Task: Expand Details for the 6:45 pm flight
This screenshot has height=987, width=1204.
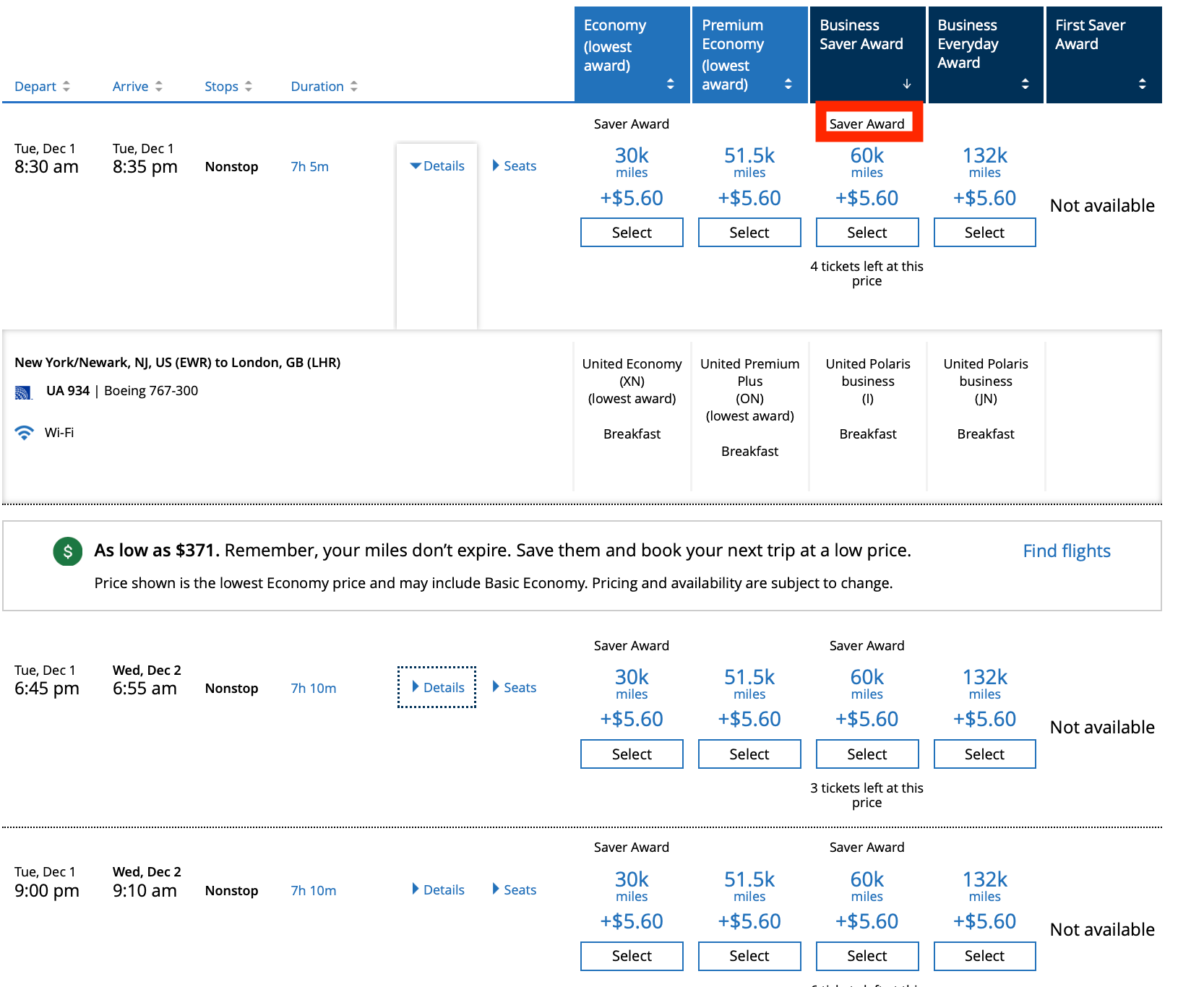Action: [x=437, y=687]
